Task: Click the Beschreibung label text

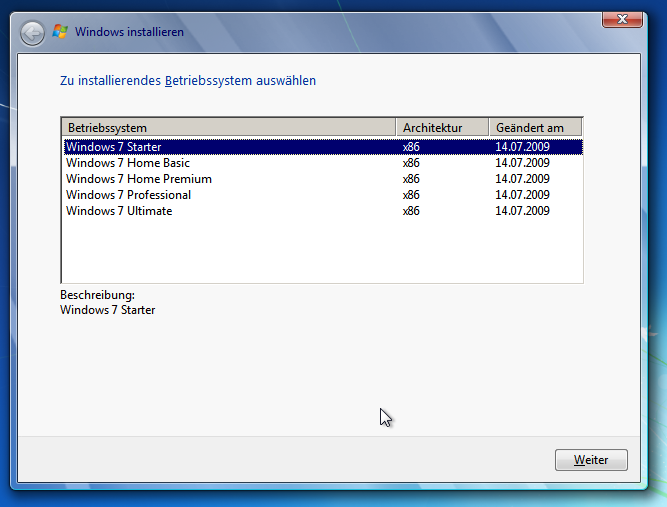Action: coord(97,296)
